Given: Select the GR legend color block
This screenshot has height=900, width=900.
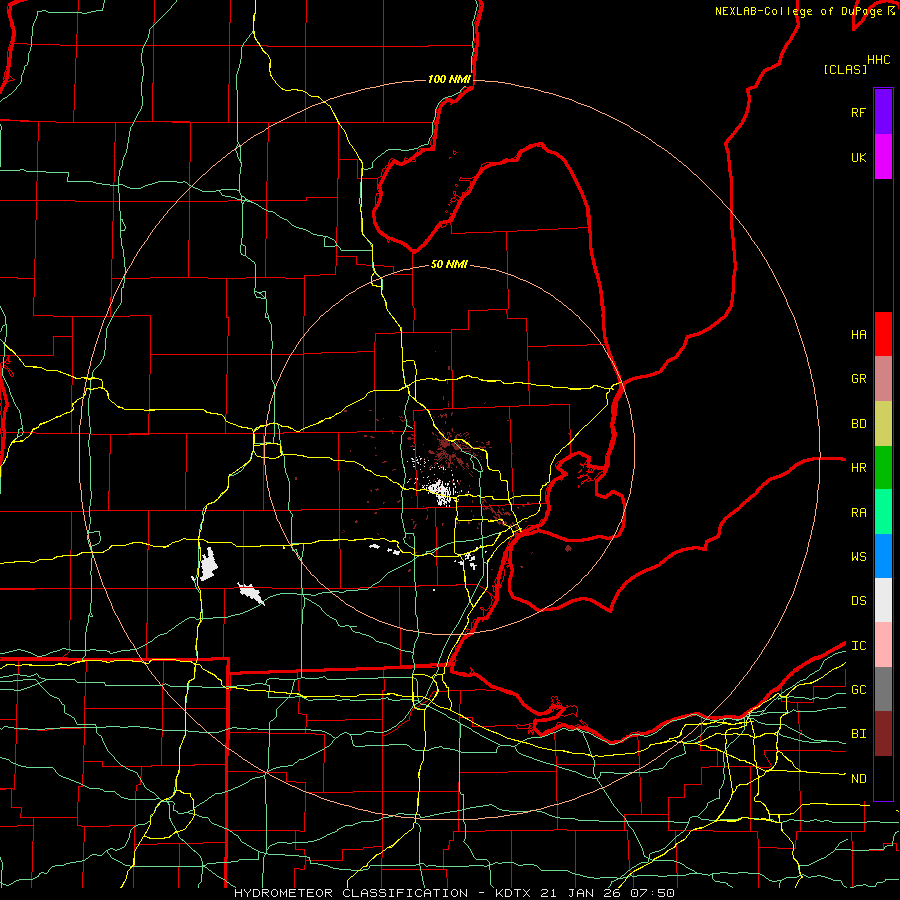Looking at the screenshot, I should coord(883,379).
